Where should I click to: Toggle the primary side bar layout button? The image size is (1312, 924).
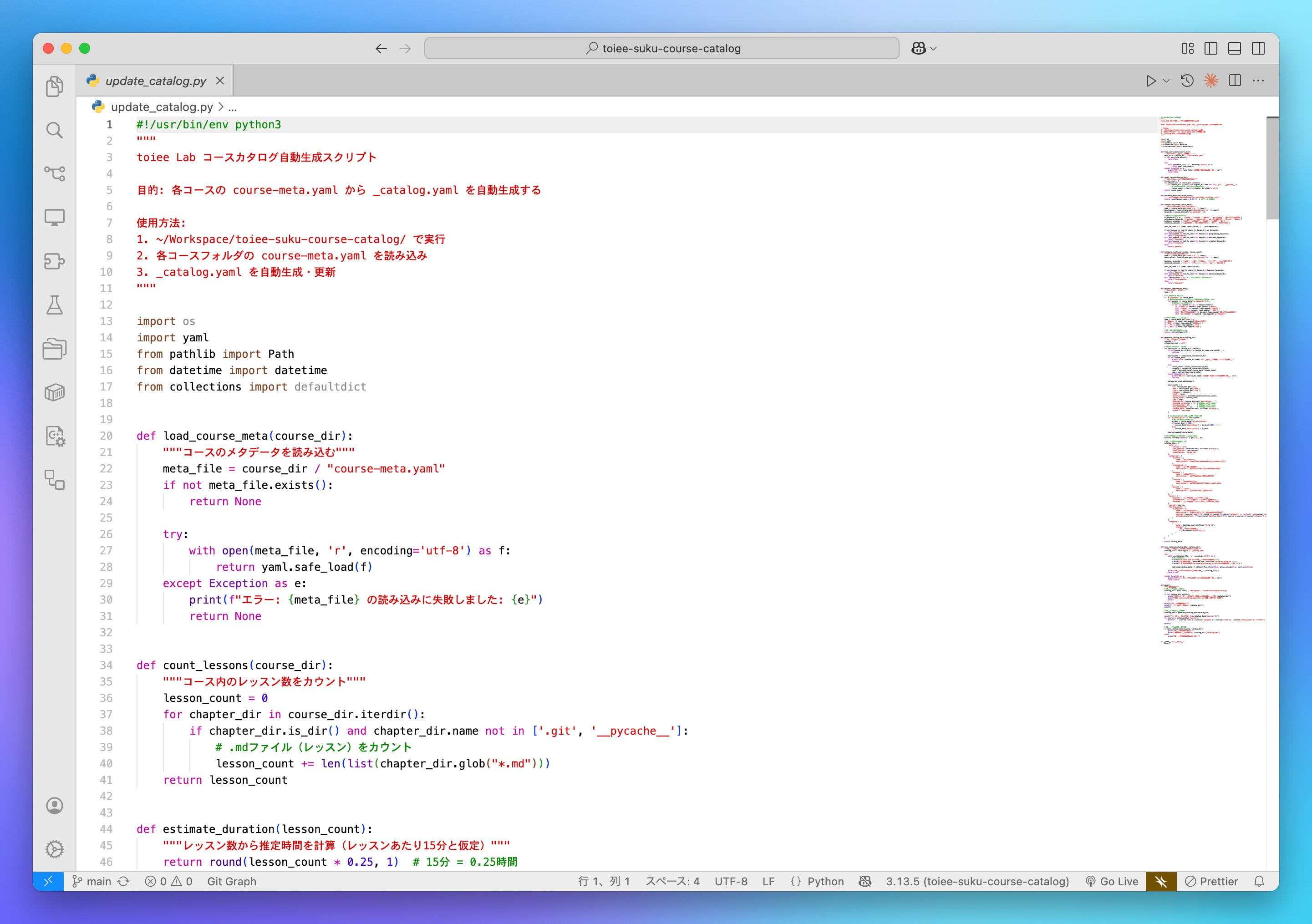(1210, 49)
